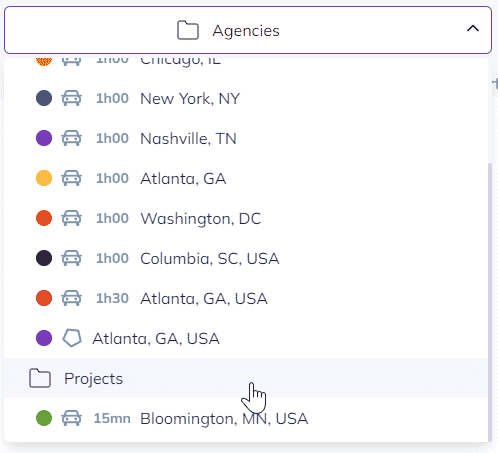Click the purple dot beside Nashville, TN

(x=44, y=138)
